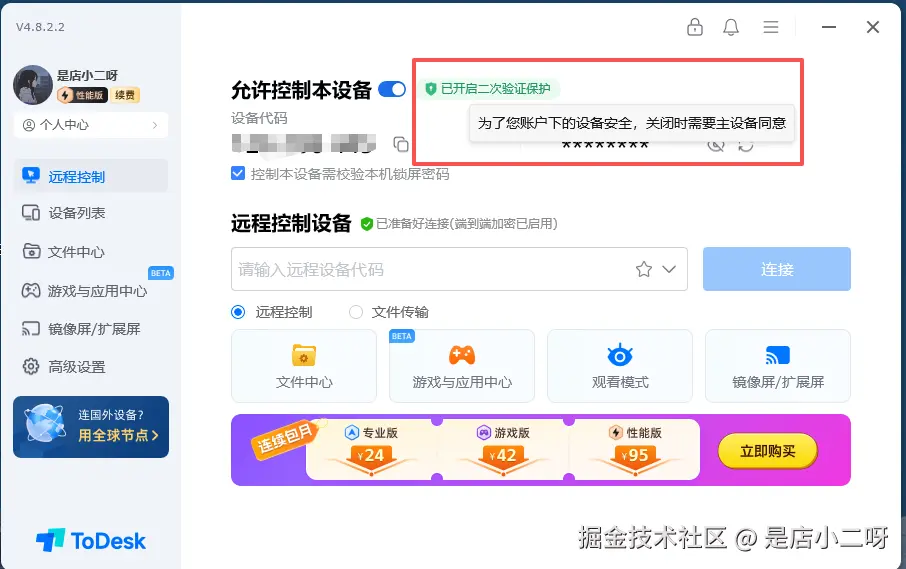
Task: Click the V4.8.2.2 version label
Action: pos(40,27)
